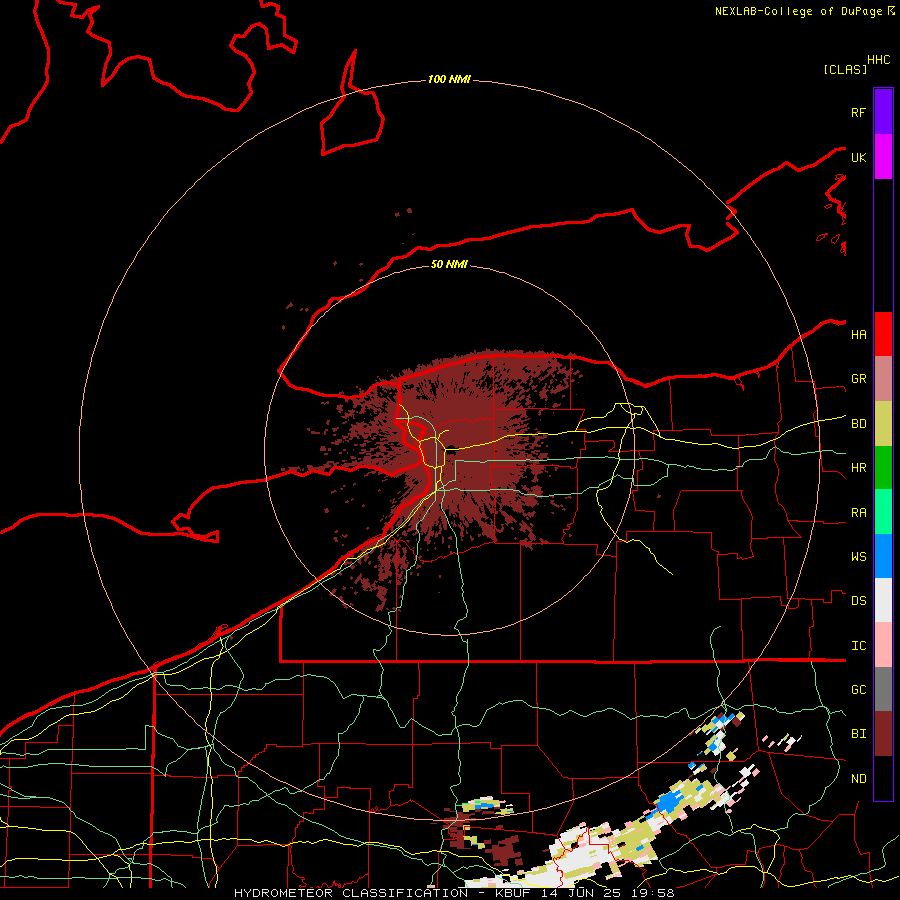
Task: Click the 'NEXLAB-College of DuPage' credit text
Action: pyautogui.click(x=798, y=11)
